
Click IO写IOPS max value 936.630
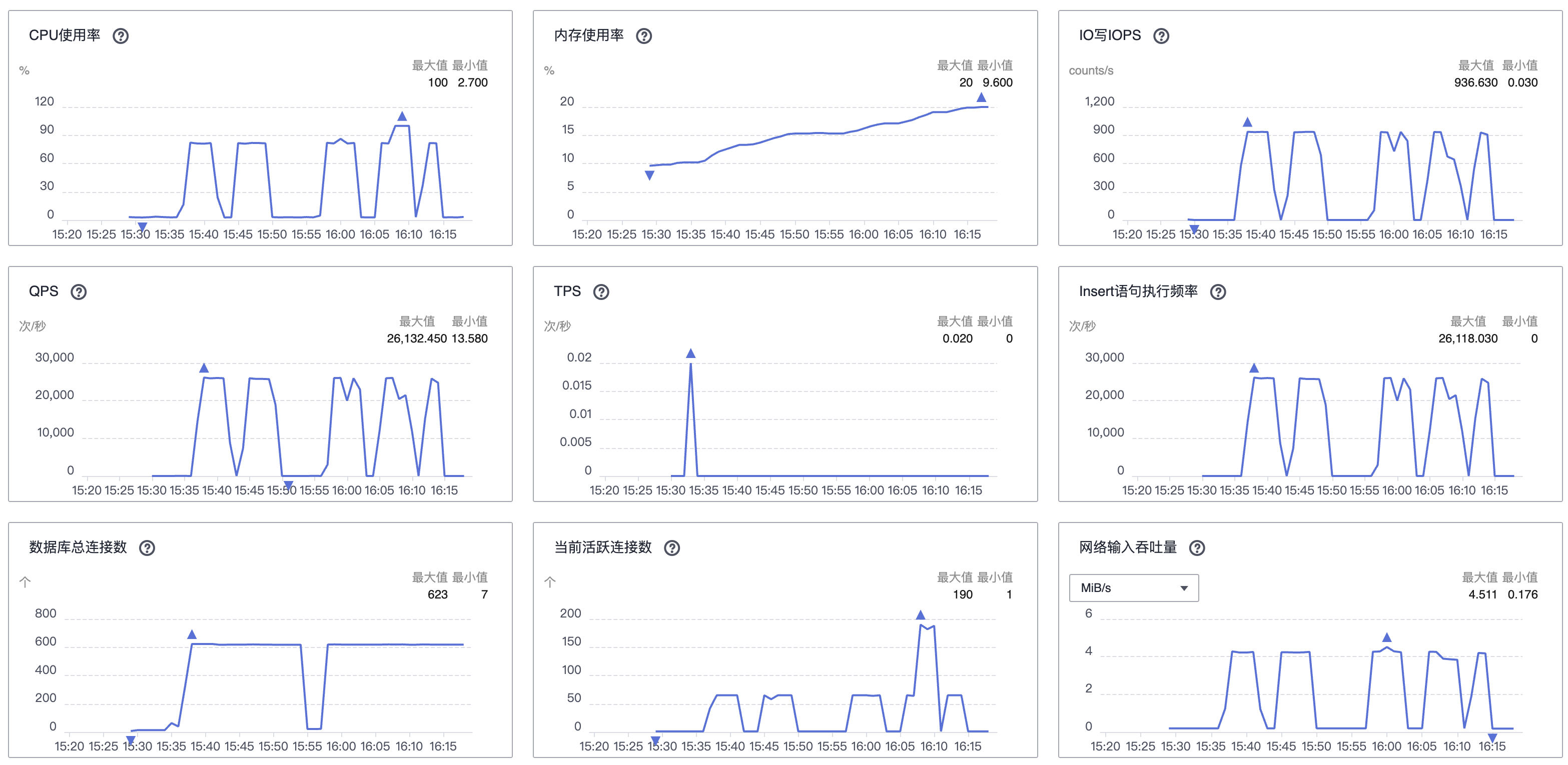click(x=1475, y=82)
